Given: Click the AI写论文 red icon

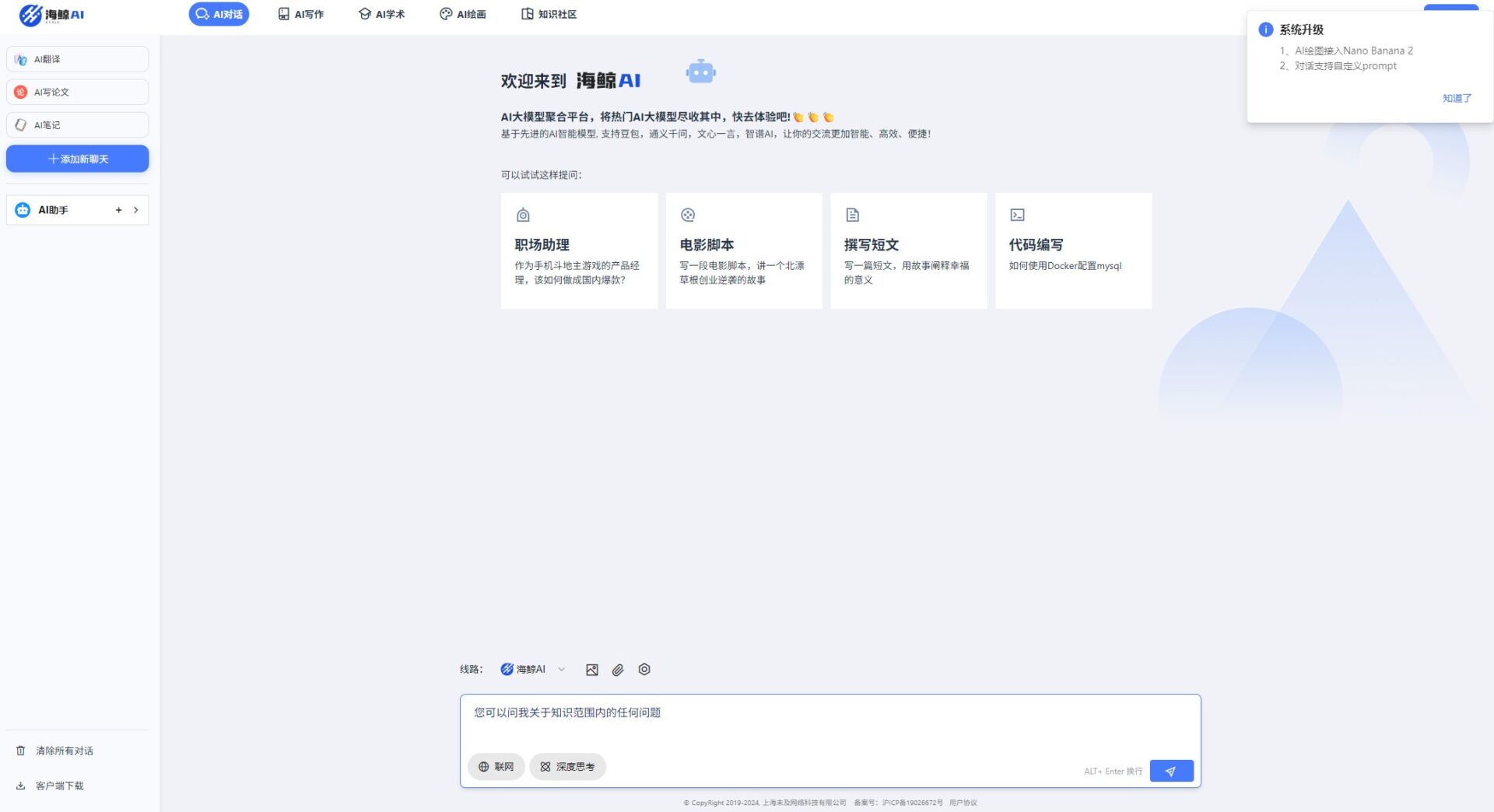Looking at the screenshot, I should click(x=21, y=92).
